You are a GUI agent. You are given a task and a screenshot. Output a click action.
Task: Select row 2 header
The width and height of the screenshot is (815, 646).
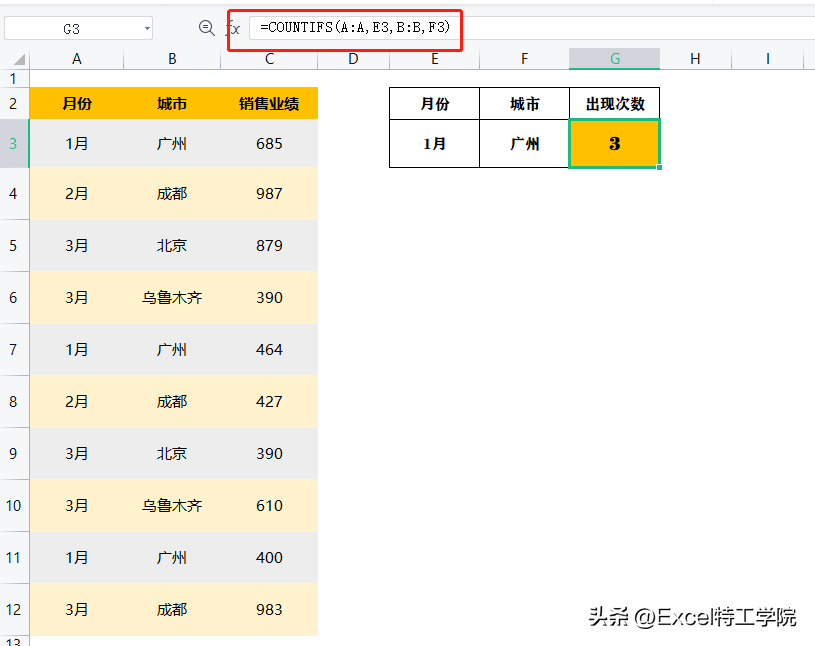[x=14, y=103]
